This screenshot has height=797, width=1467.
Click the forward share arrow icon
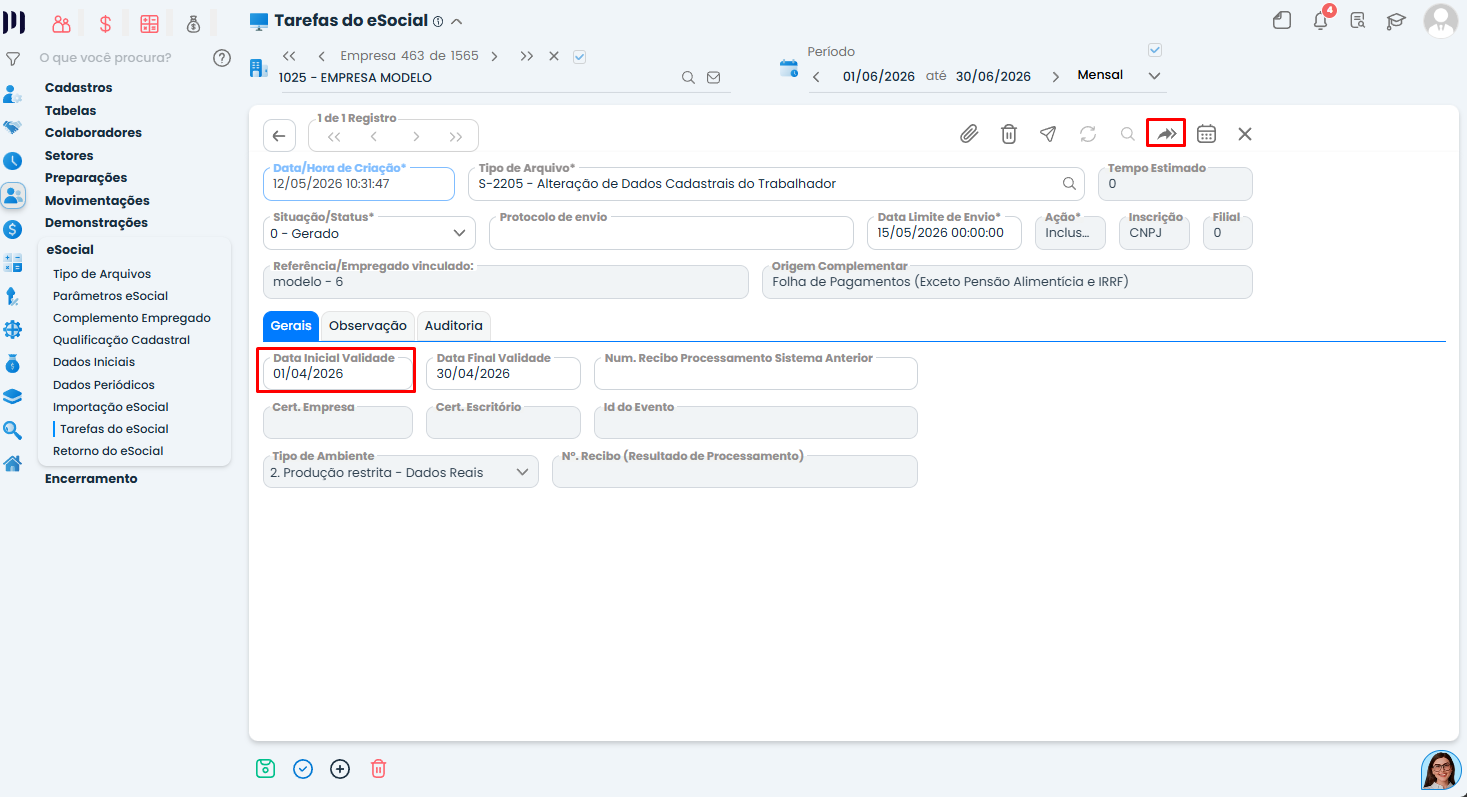[1166, 133]
